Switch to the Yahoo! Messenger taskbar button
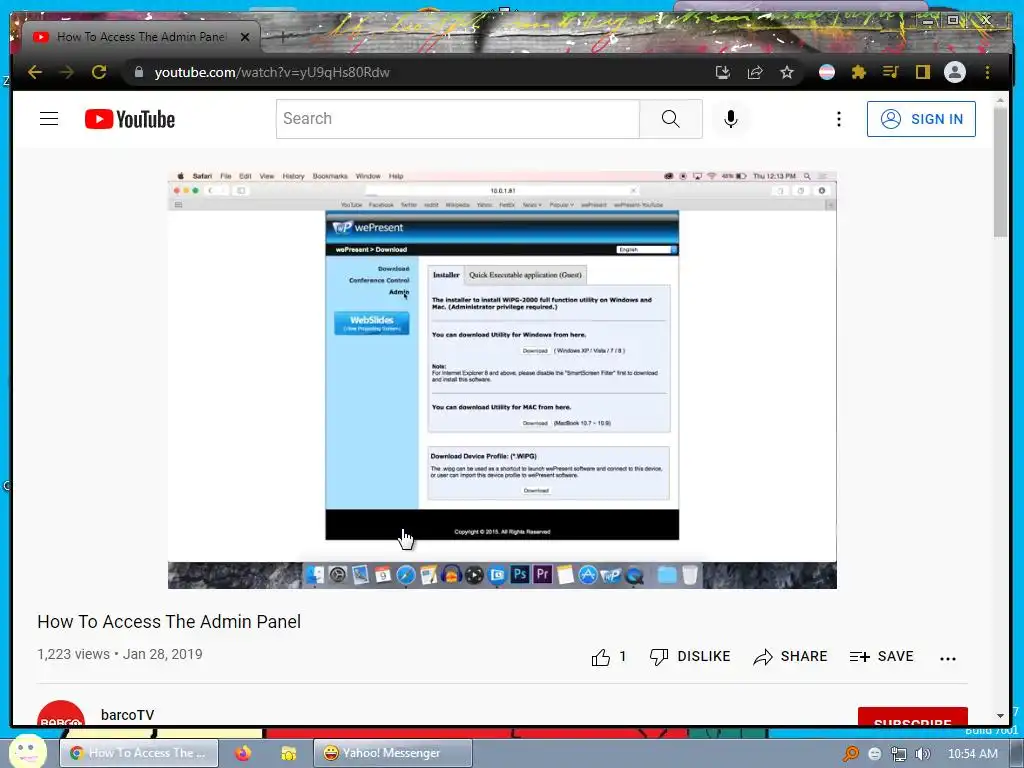The width and height of the screenshot is (1024, 768). click(392, 753)
